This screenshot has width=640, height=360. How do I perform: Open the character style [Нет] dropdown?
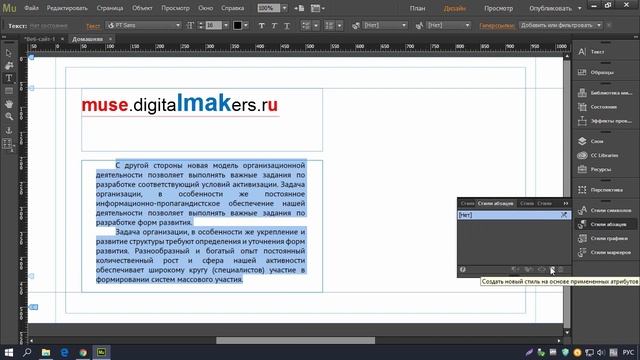click(448, 25)
